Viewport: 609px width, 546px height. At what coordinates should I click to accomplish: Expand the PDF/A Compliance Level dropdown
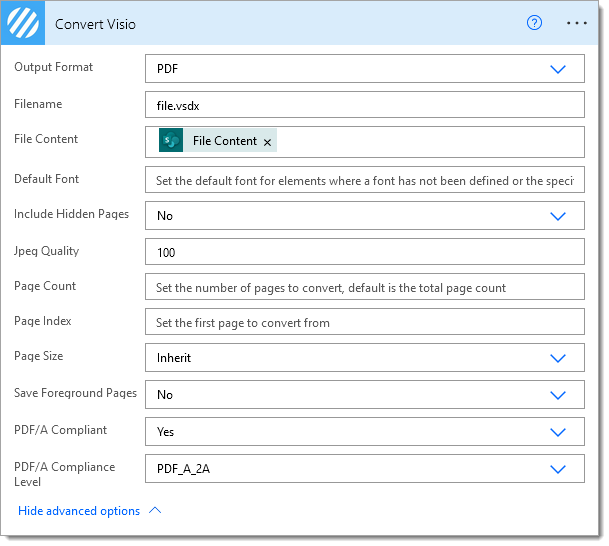(365, 469)
